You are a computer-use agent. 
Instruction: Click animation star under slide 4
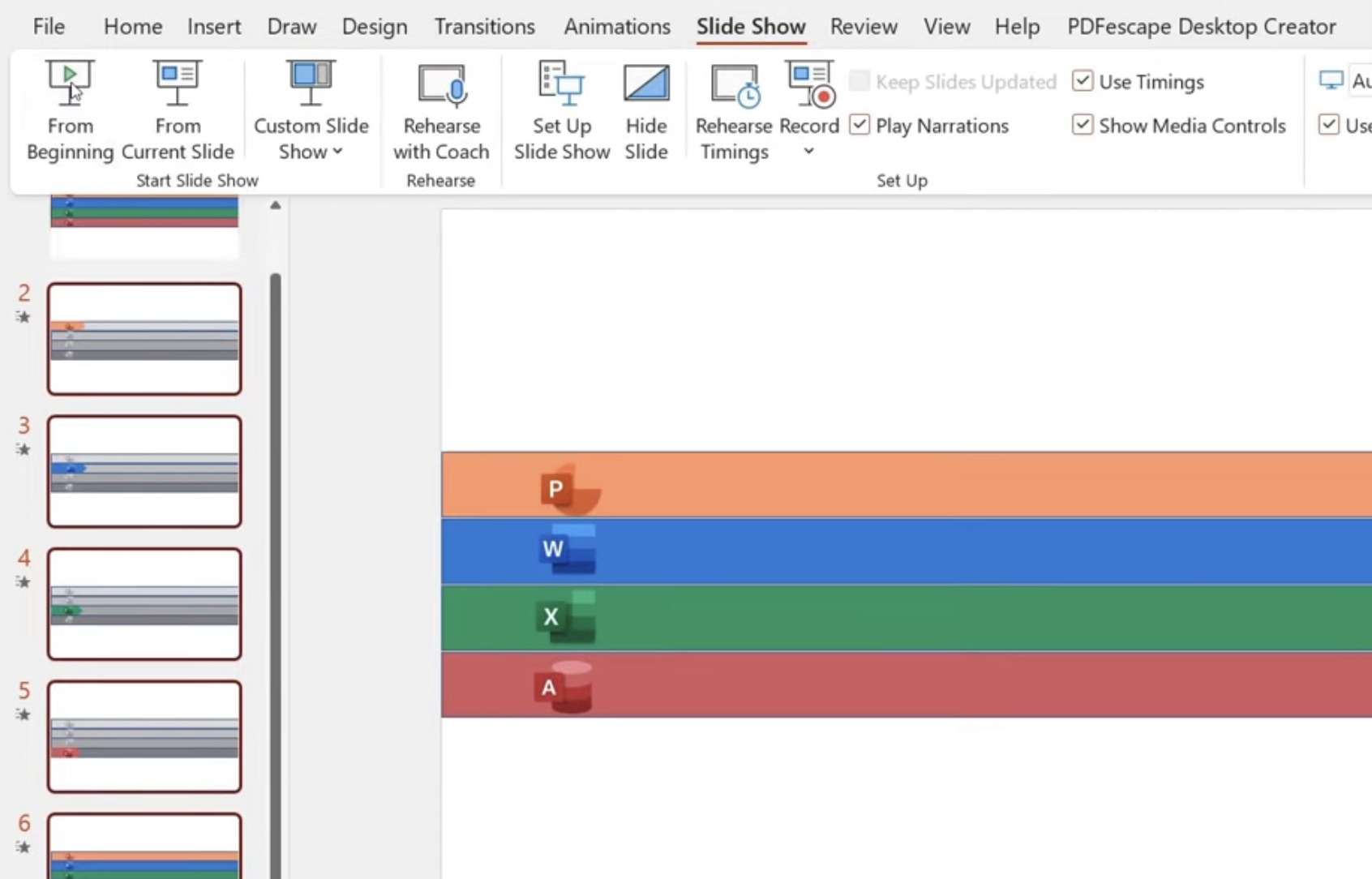[23, 582]
